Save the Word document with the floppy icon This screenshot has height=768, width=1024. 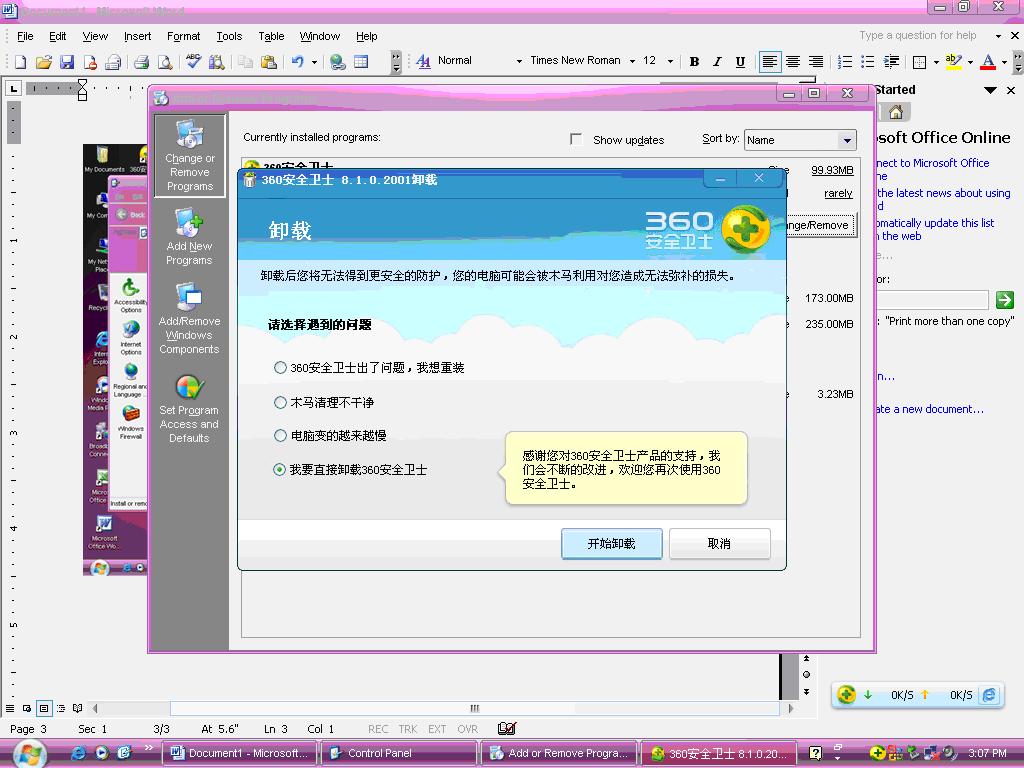[67, 61]
